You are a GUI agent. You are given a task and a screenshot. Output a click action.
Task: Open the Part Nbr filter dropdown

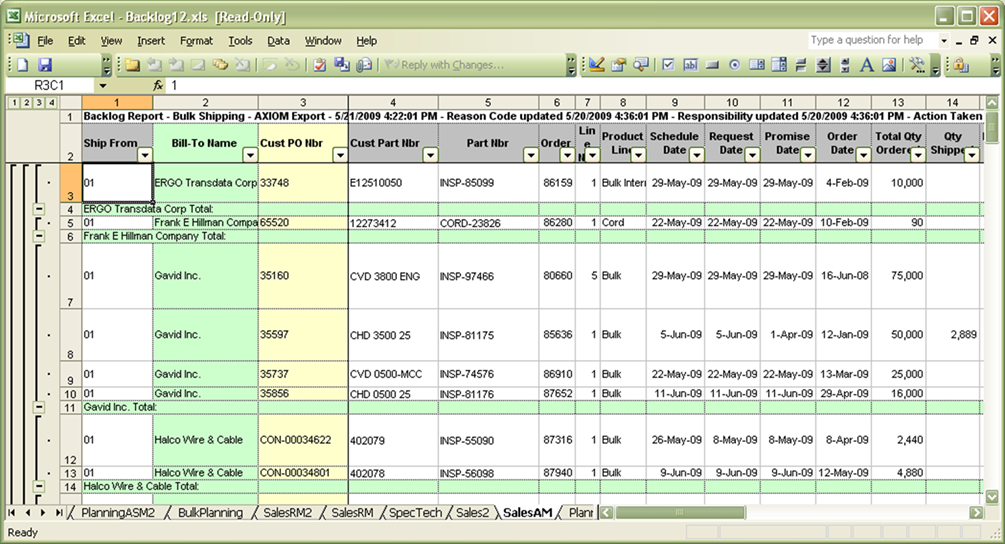(x=531, y=155)
